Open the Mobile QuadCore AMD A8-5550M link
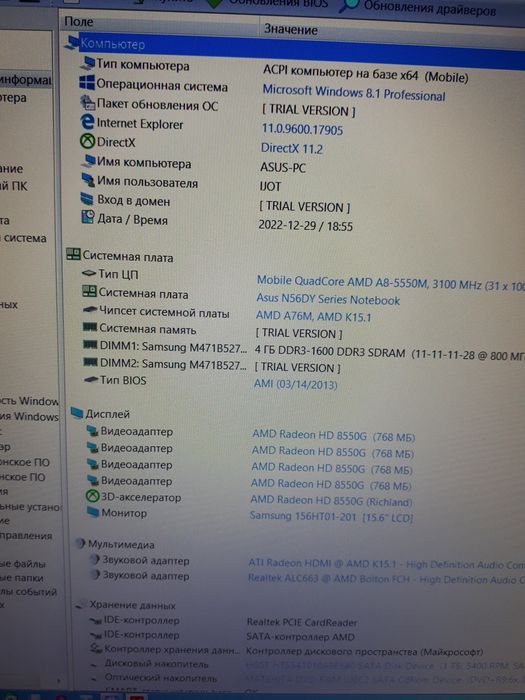The width and height of the screenshot is (525, 700). (x=391, y=283)
